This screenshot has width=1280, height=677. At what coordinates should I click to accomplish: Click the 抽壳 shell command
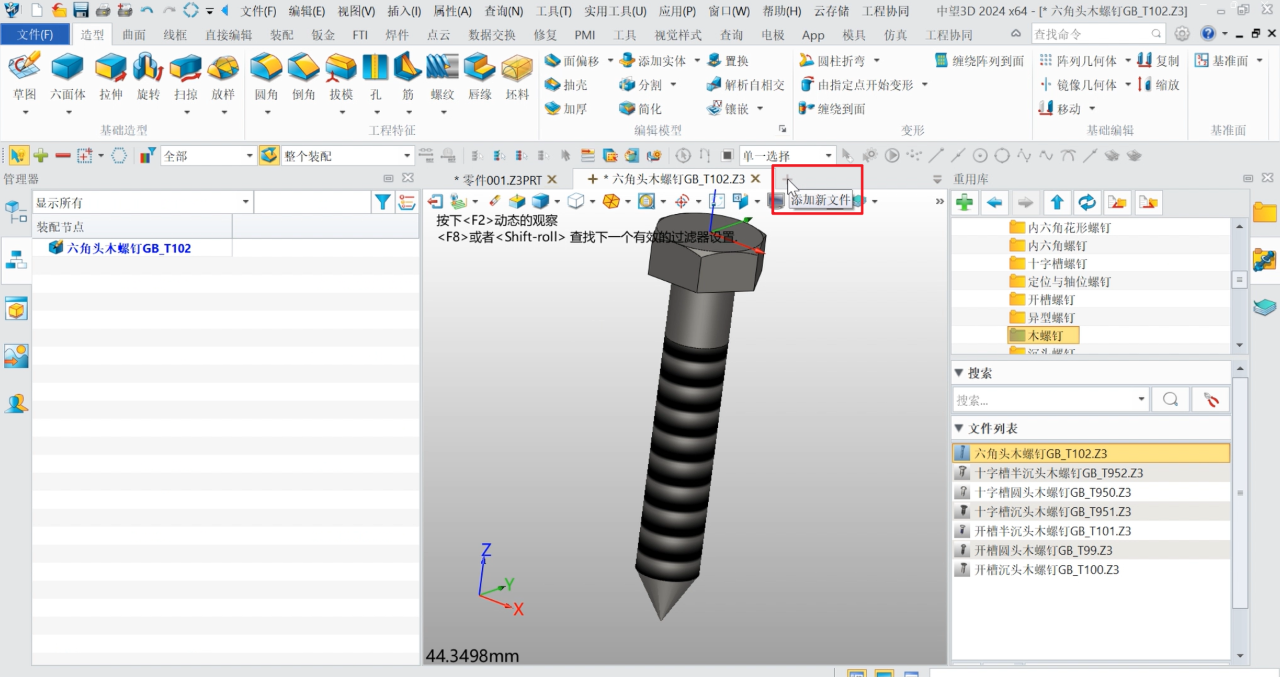[566, 85]
